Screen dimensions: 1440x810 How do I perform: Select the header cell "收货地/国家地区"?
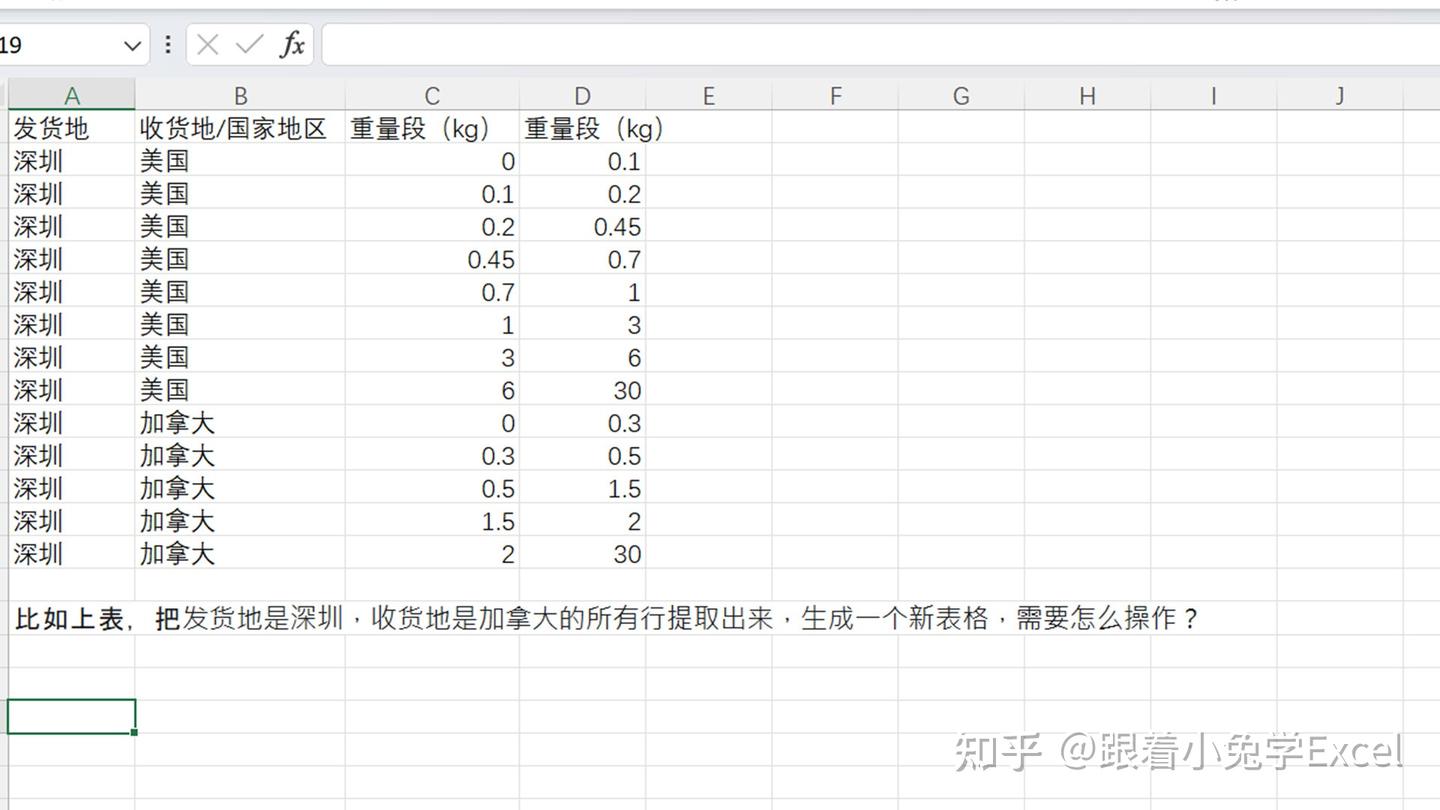(240, 127)
